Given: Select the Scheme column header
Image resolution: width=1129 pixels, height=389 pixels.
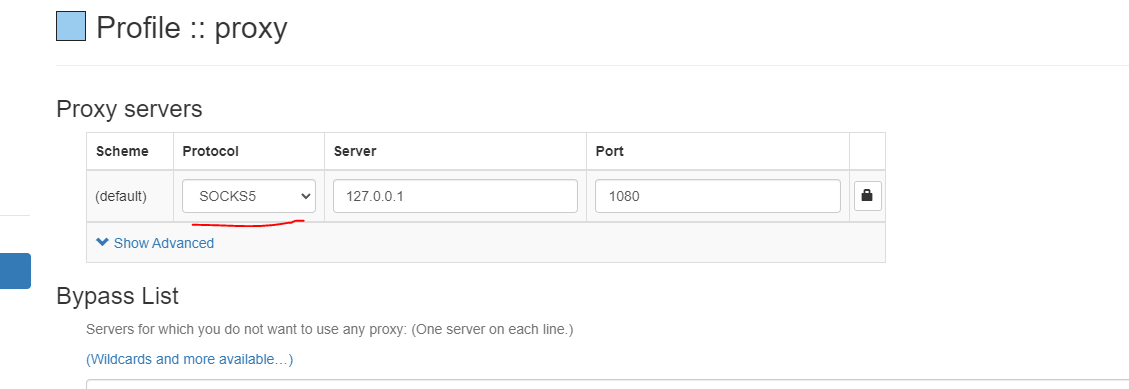Looking at the screenshot, I should (x=122, y=151).
